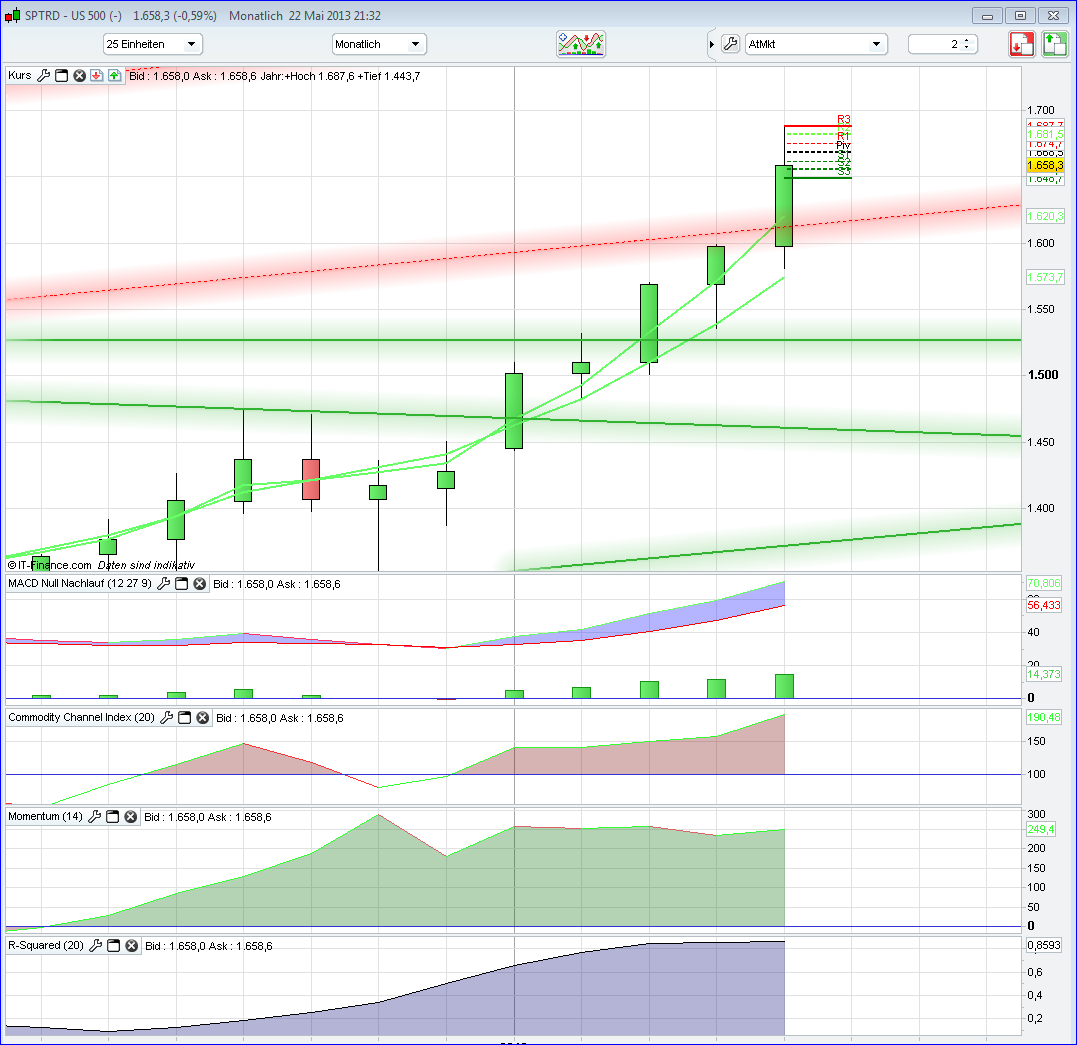Minimize the SPTRD chart window

point(987,16)
